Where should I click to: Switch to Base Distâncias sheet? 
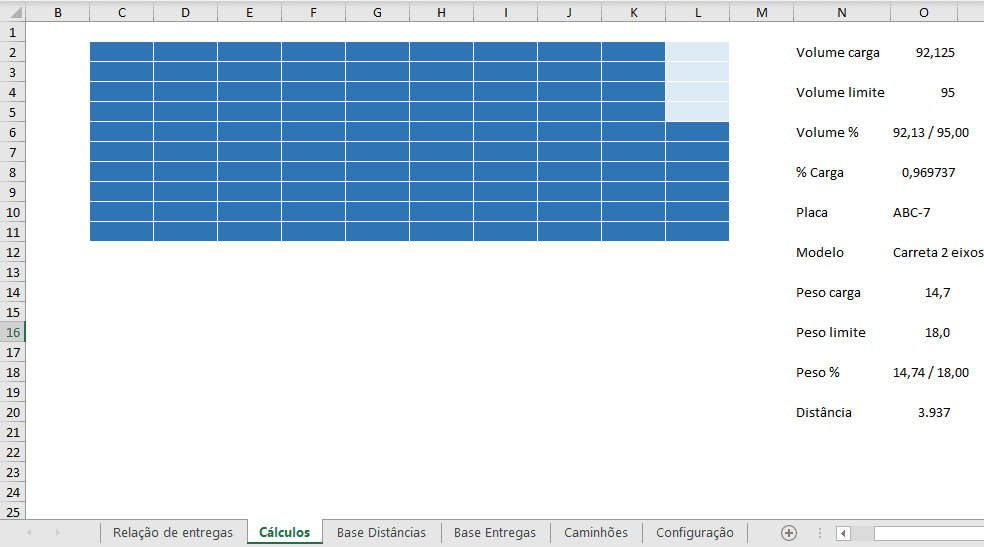pos(381,533)
